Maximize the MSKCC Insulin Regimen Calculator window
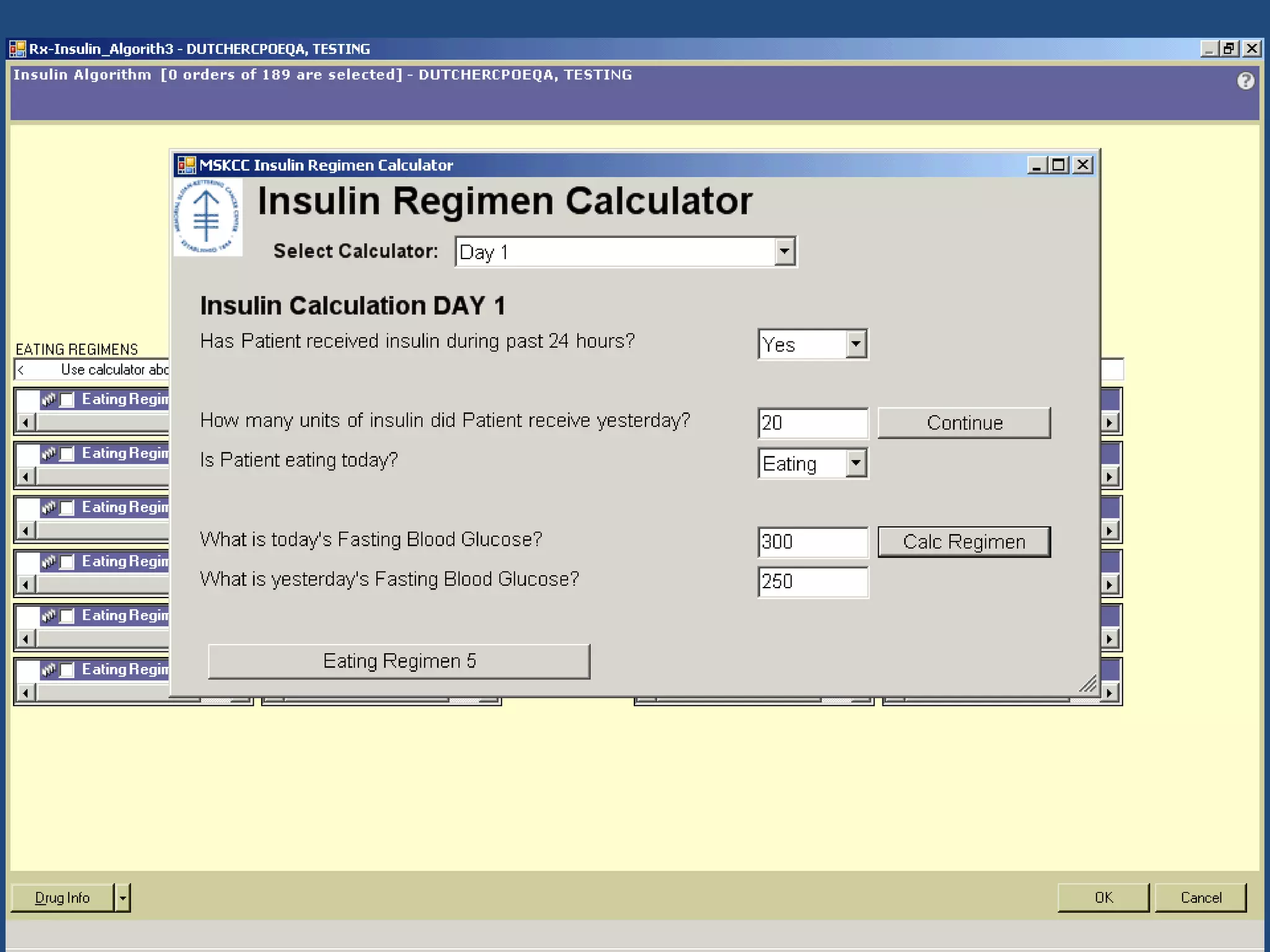 1059,165
